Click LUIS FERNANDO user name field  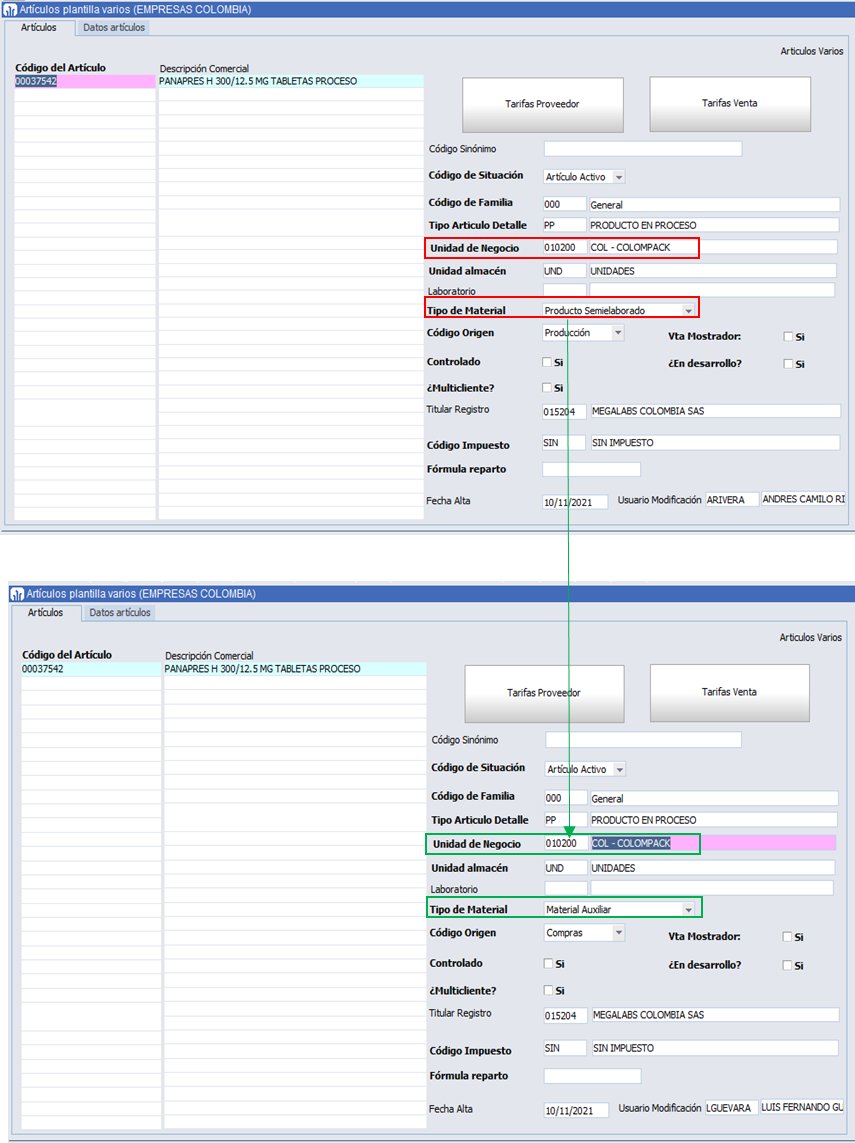[x=802, y=1107]
